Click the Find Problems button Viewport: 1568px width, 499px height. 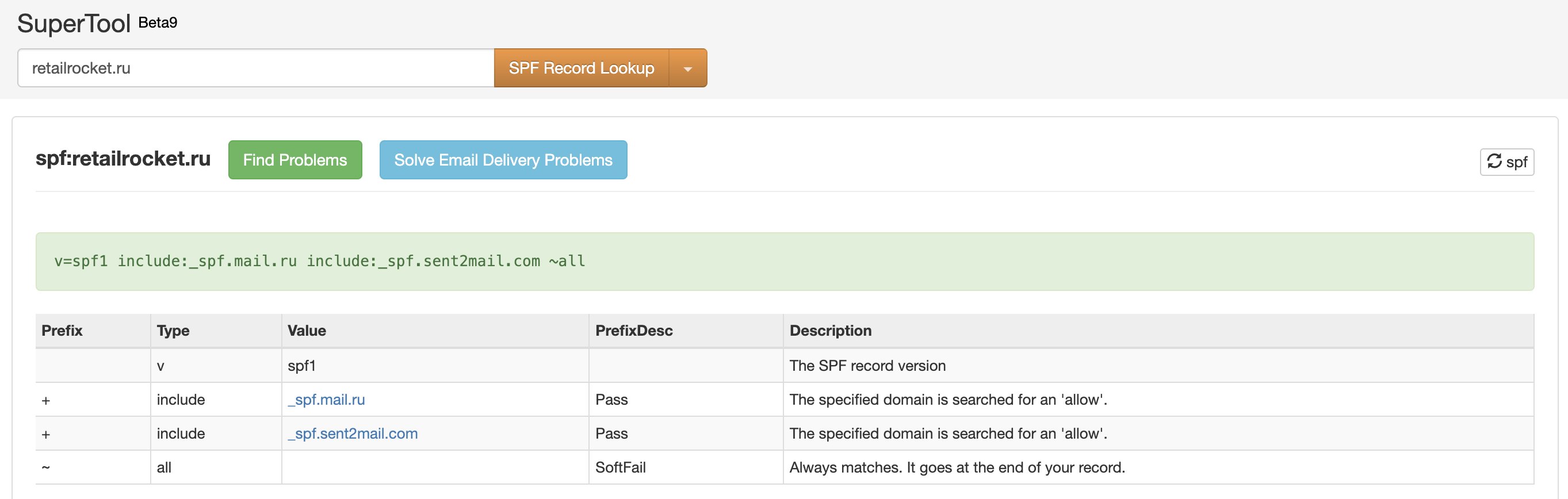[295, 160]
